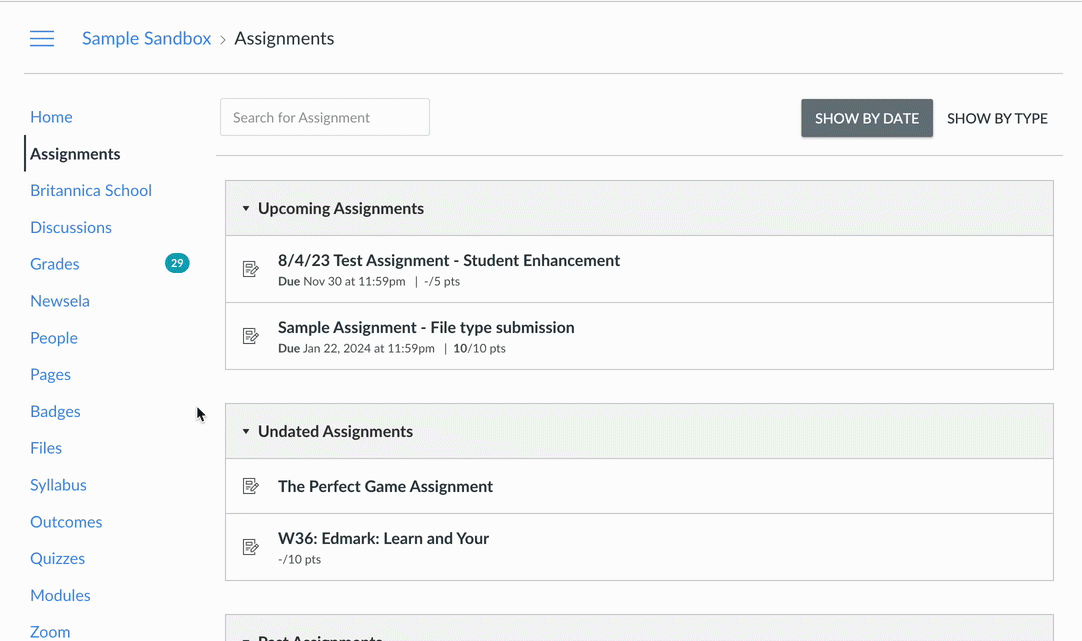Open the Britannica School link
Screen dimensions: 1082x641
click(x=91, y=190)
